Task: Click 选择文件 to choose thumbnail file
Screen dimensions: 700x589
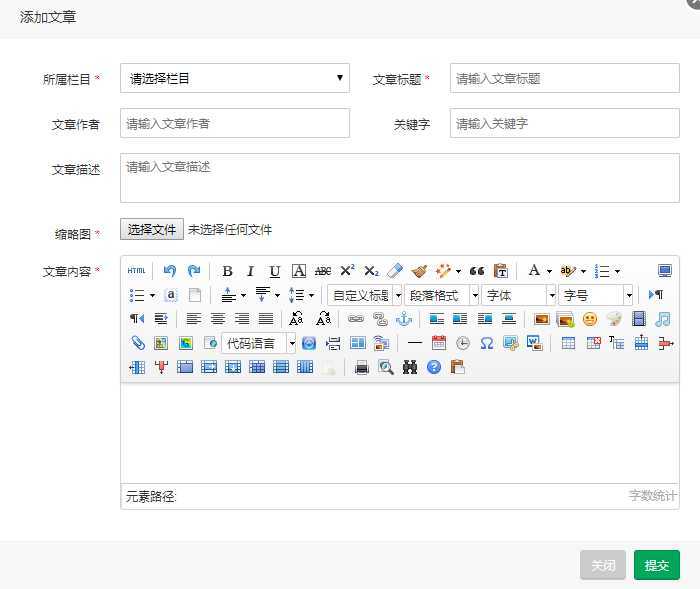Action: (x=152, y=230)
